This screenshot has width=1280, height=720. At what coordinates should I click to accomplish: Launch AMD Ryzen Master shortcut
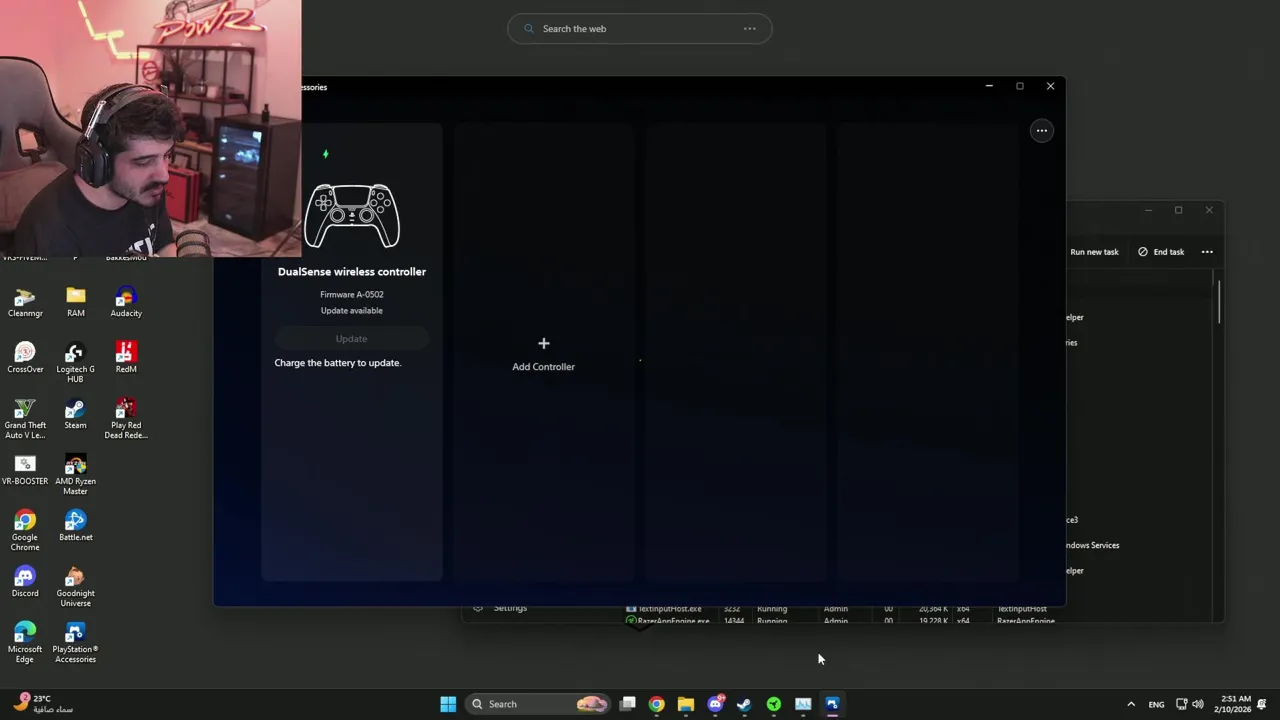click(x=76, y=475)
